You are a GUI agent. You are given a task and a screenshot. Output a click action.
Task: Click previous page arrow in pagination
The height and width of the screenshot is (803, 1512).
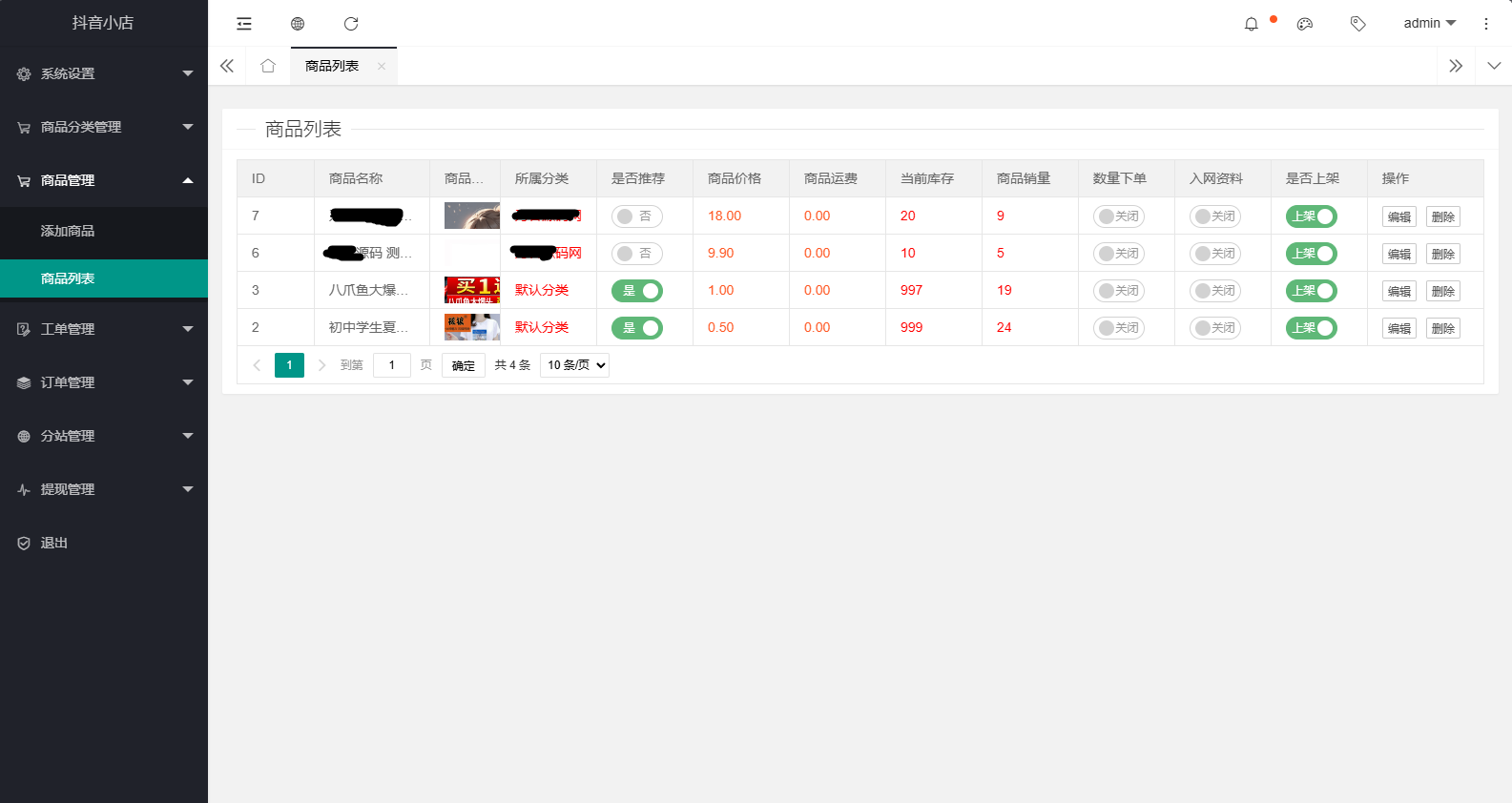[257, 365]
